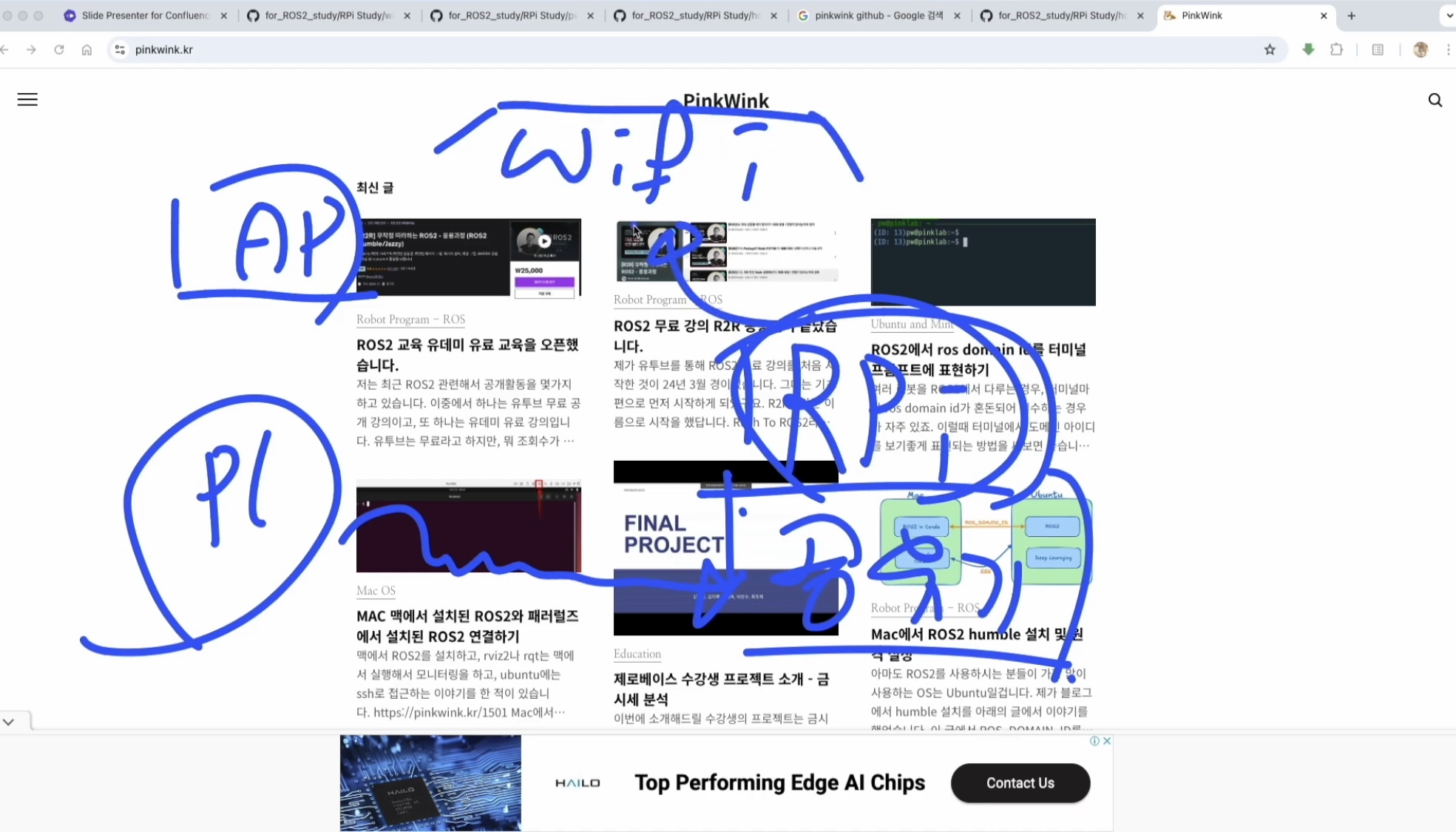Screen dimensions: 1456x832
Task: Click the site search magnifier icon
Action: [x=1435, y=100]
